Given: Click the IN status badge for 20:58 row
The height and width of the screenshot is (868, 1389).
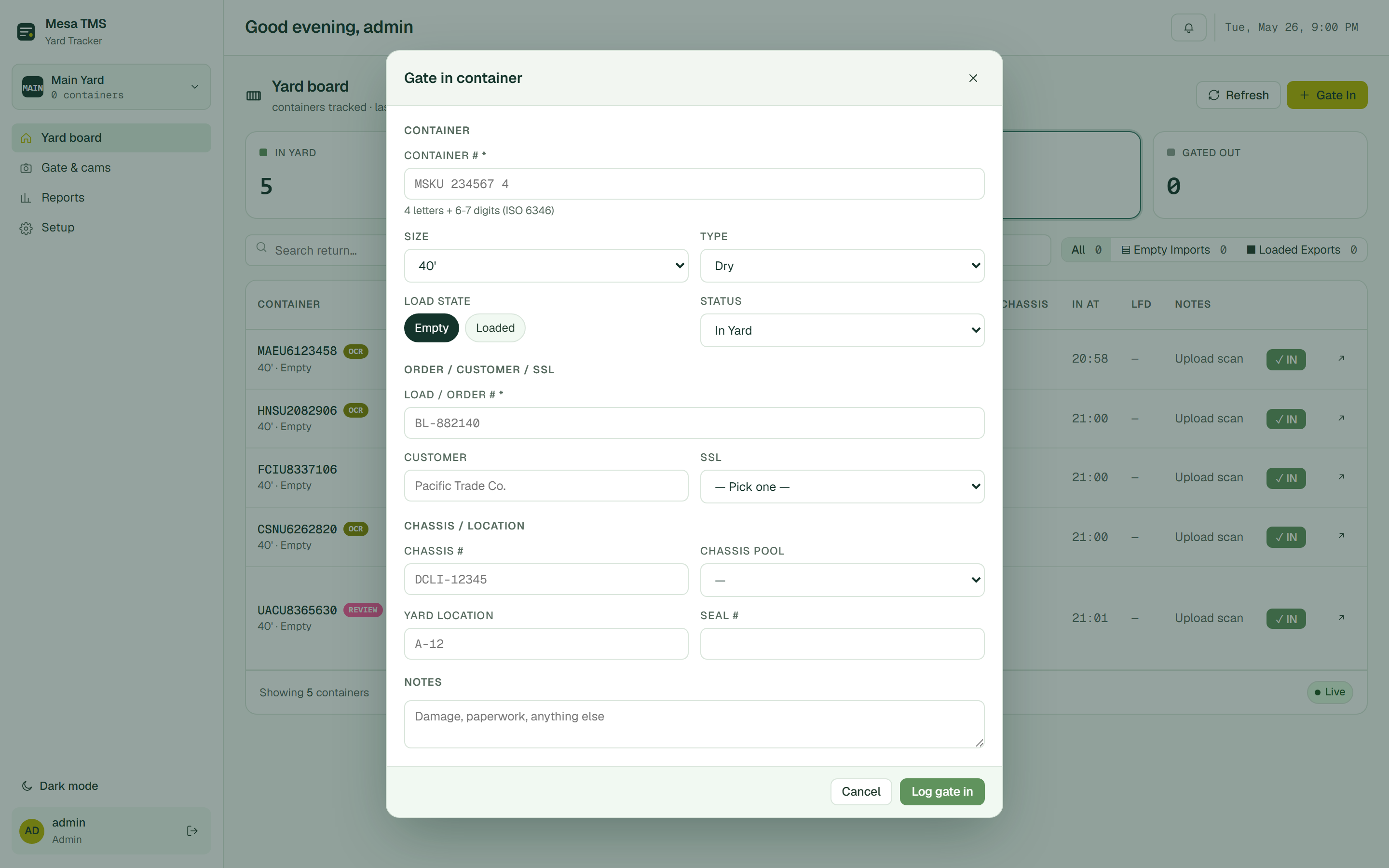Looking at the screenshot, I should pos(1286,359).
